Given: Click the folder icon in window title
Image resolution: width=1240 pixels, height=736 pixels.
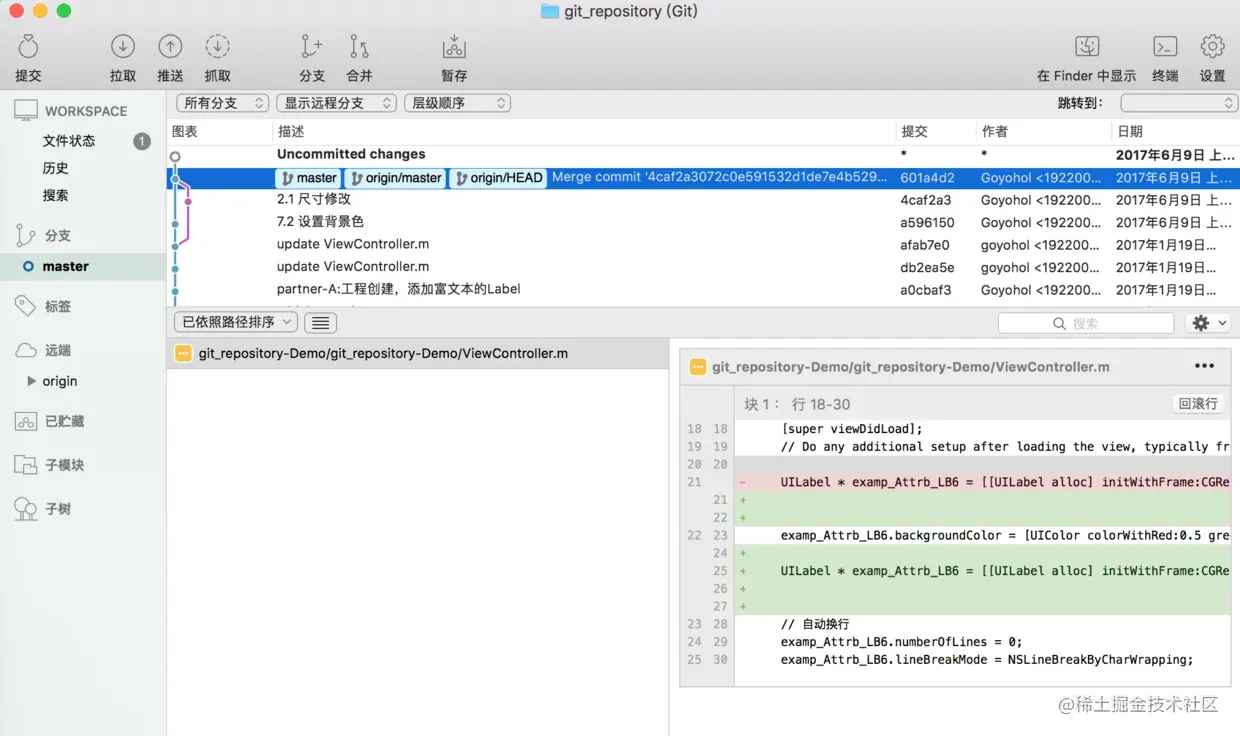Looking at the screenshot, I should coord(550,11).
